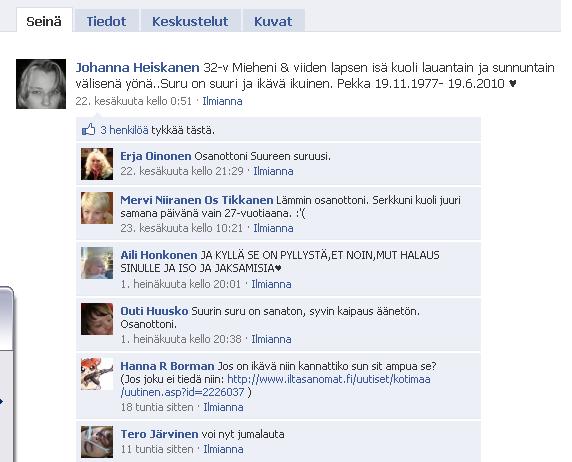Open Johanna Heiskanen's profile name link
The image size is (572, 462).
click(138, 68)
